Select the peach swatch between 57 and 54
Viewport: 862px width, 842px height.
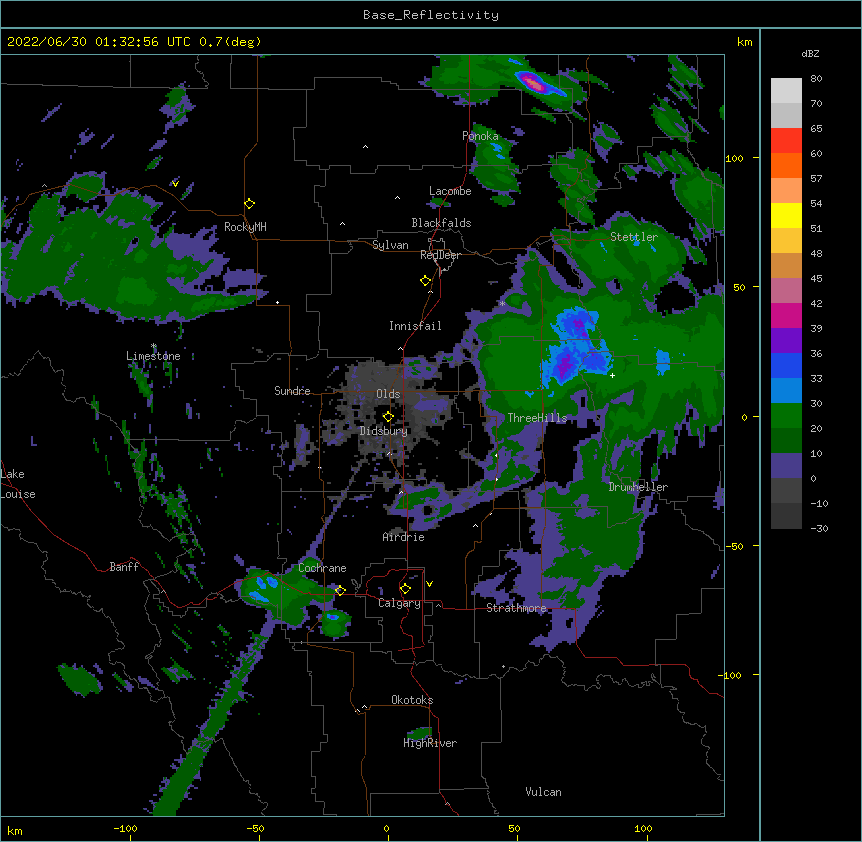pyautogui.click(x=786, y=191)
